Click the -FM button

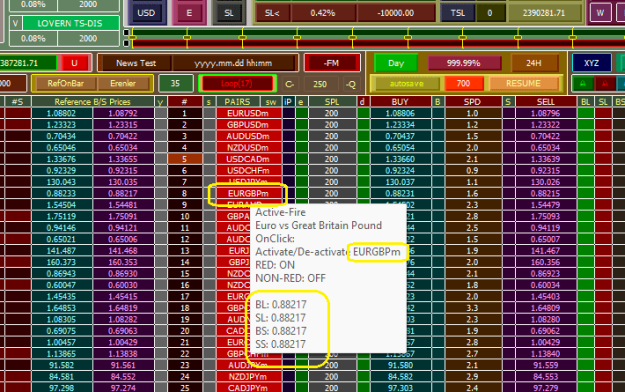click(x=332, y=63)
